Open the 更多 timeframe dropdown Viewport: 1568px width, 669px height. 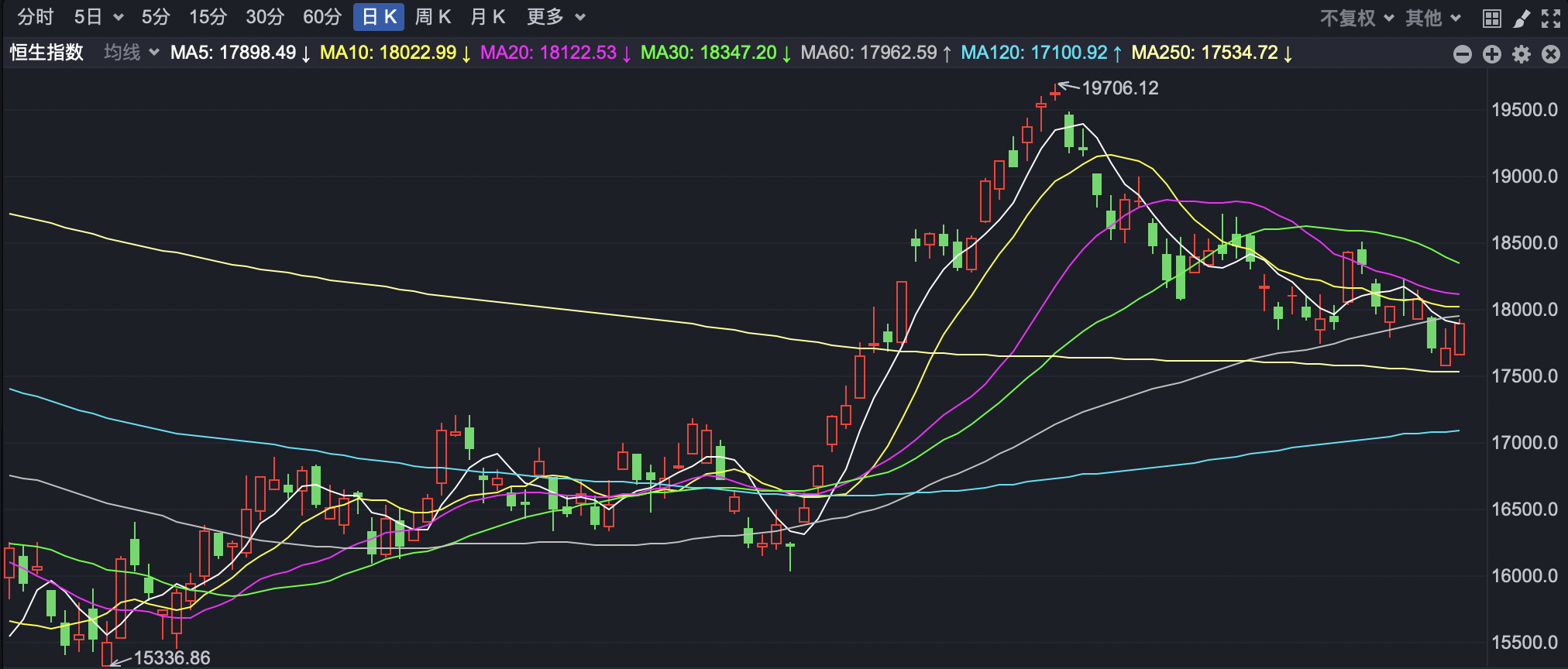555,17
